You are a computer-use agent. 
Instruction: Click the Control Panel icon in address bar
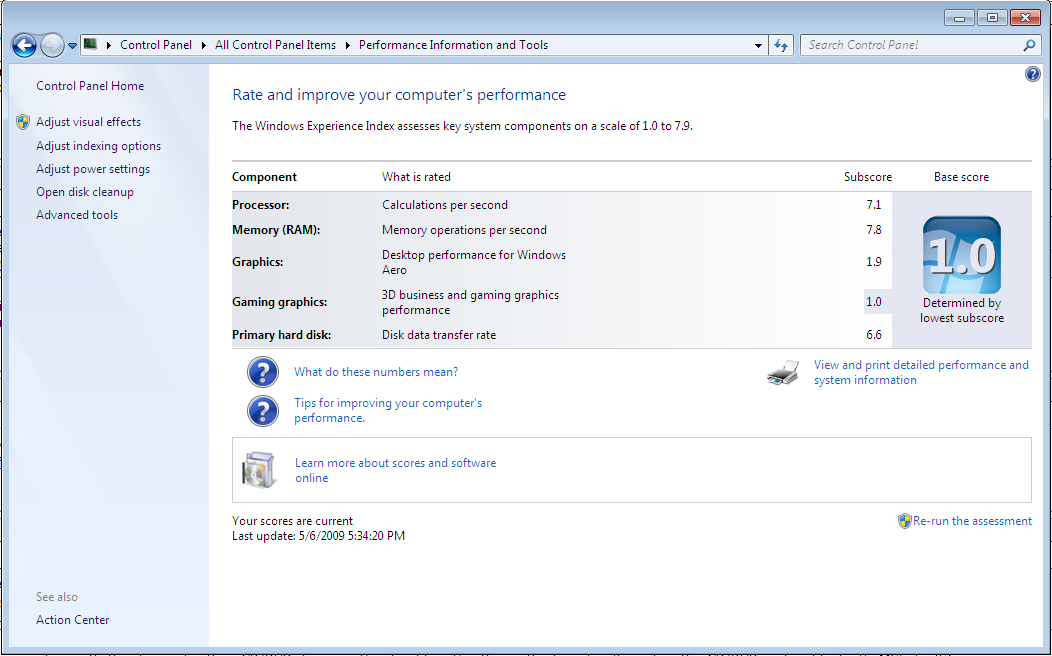tap(91, 44)
